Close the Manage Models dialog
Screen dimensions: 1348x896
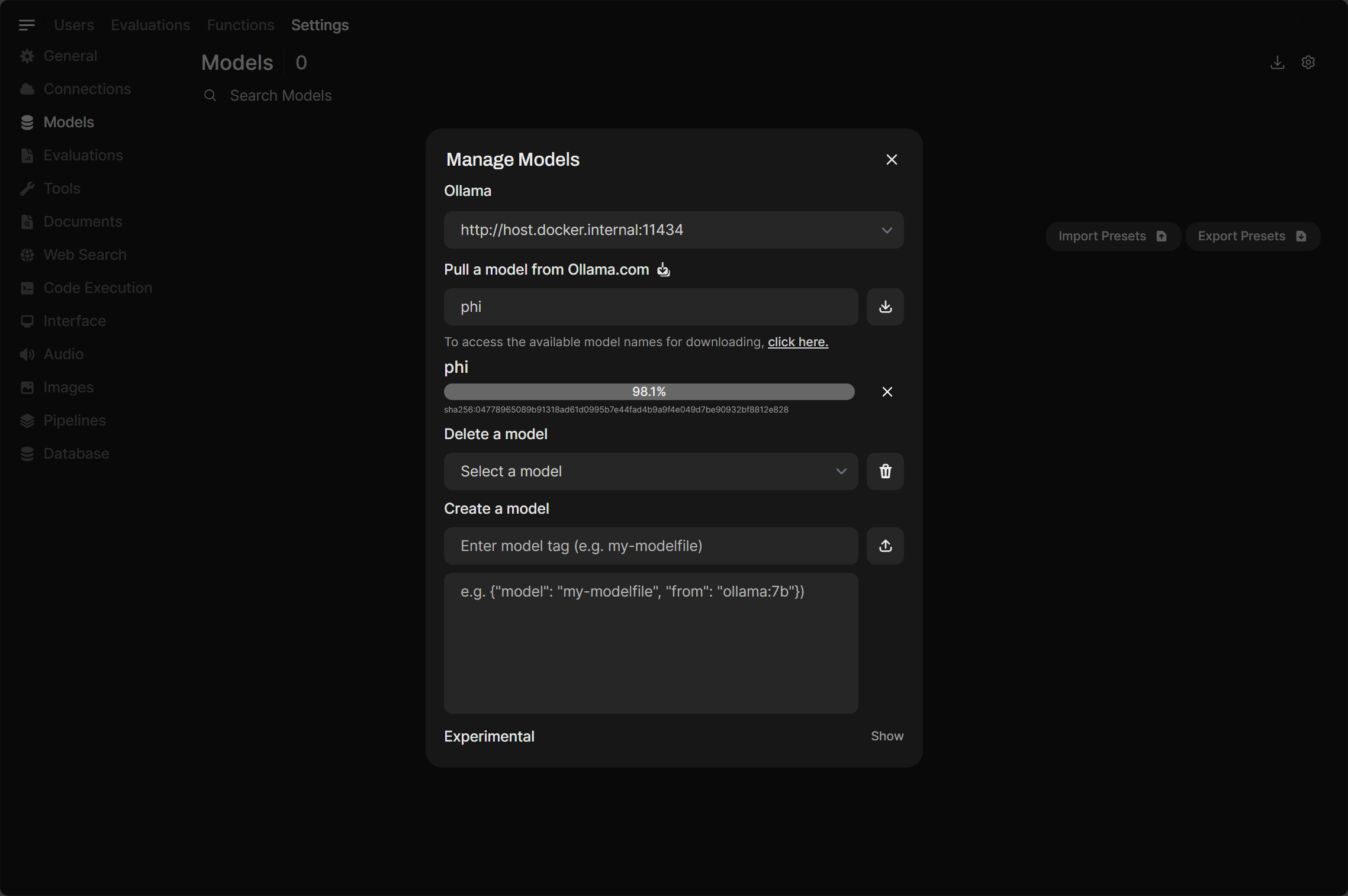click(x=892, y=160)
